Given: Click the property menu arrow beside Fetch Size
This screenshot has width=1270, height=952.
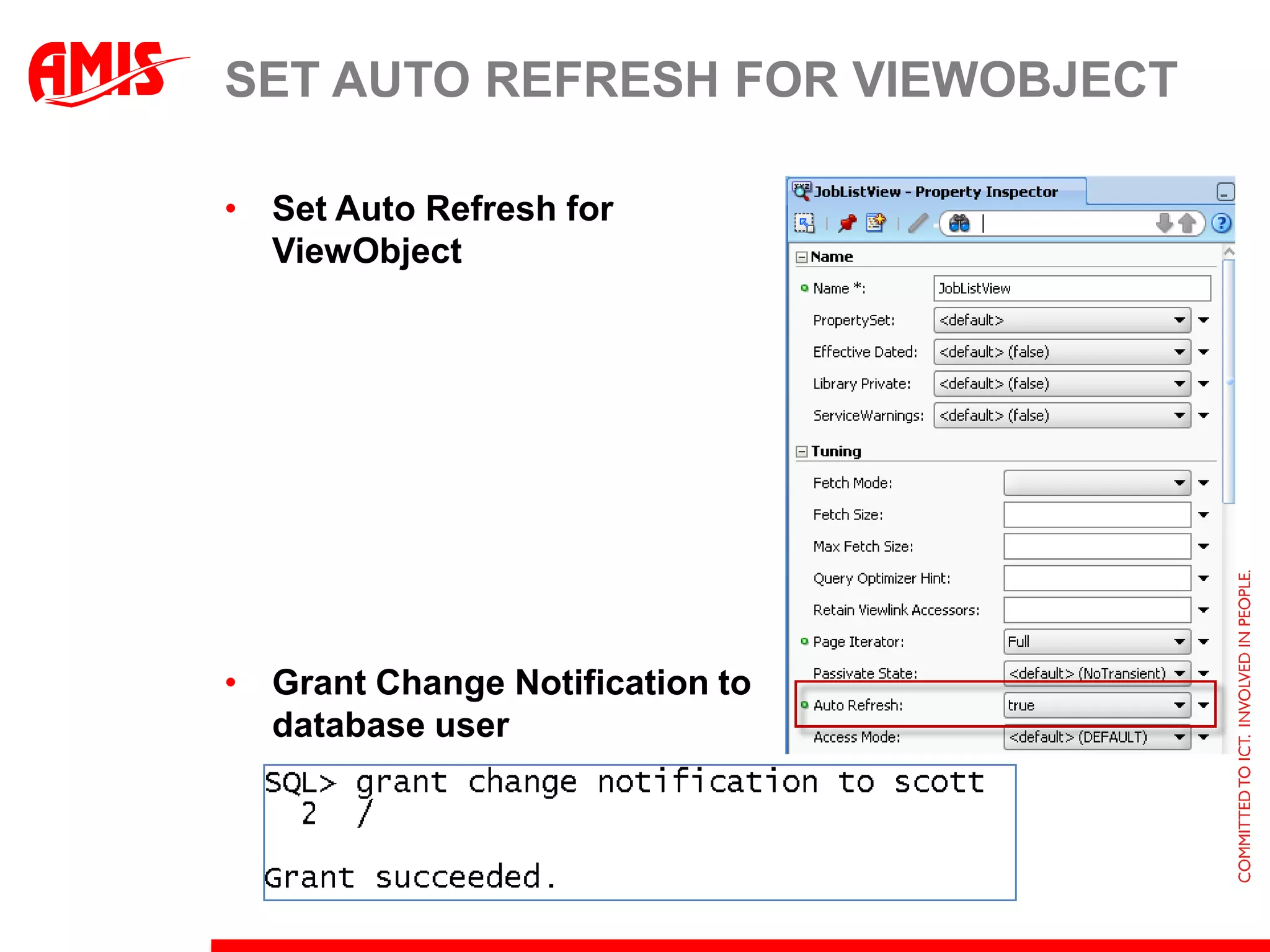Looking at the screenshot, I should (1204, 514).
